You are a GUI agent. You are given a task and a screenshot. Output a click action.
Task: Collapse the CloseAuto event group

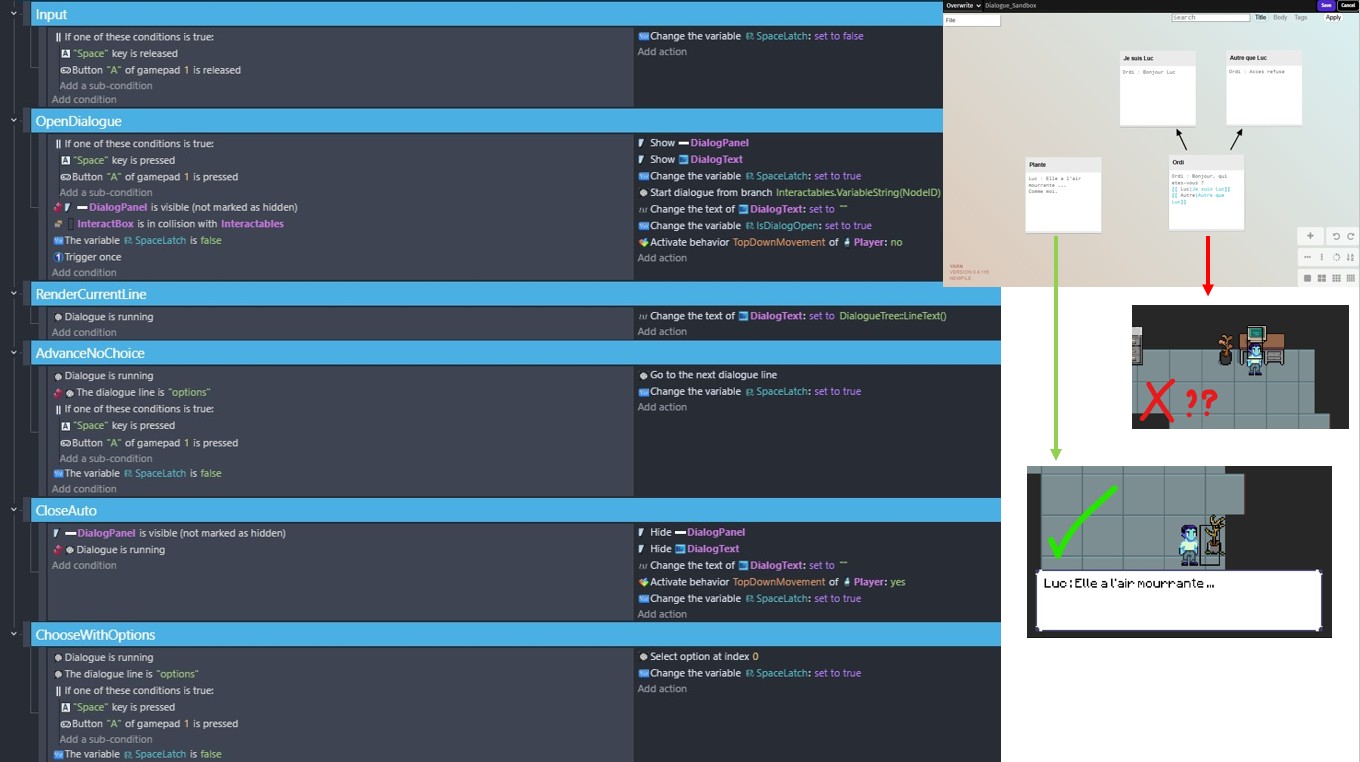coord(14,510)
